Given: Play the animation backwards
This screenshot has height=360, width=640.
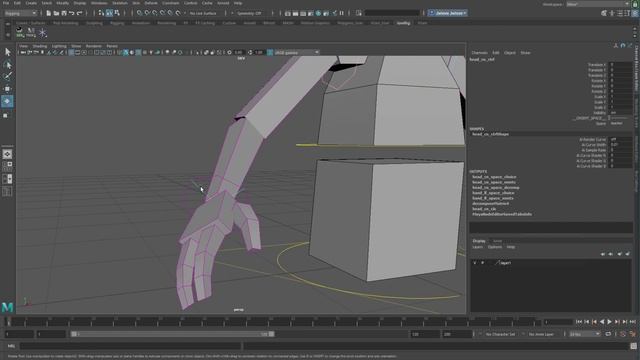Looking at the screenshot, I should [x=602, y=322].
